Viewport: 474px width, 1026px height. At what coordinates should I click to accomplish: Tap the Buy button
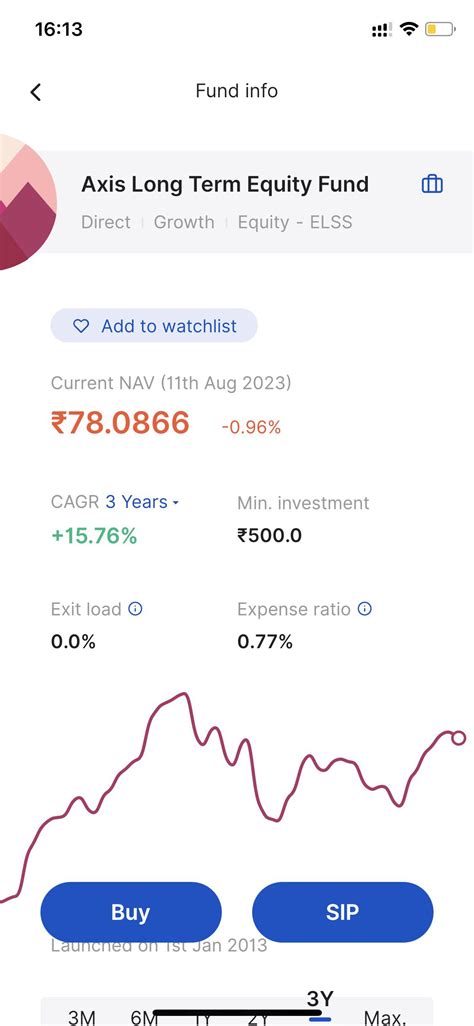131,912
